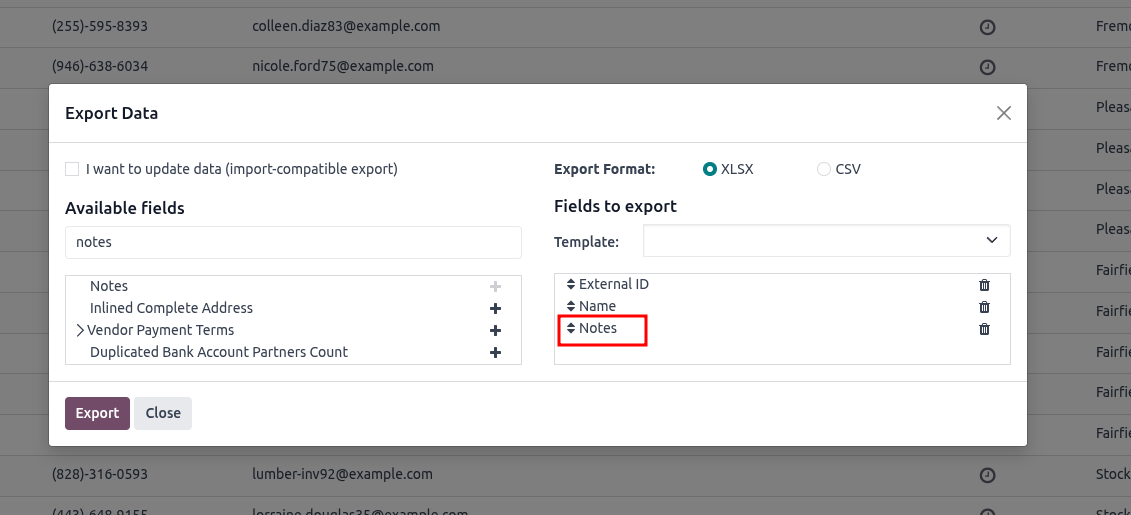Image resolution: width=1131 pixels, height=515 pixels.
Task: Remove External ID field using trash icon
Action: click(x=984, y=285)
